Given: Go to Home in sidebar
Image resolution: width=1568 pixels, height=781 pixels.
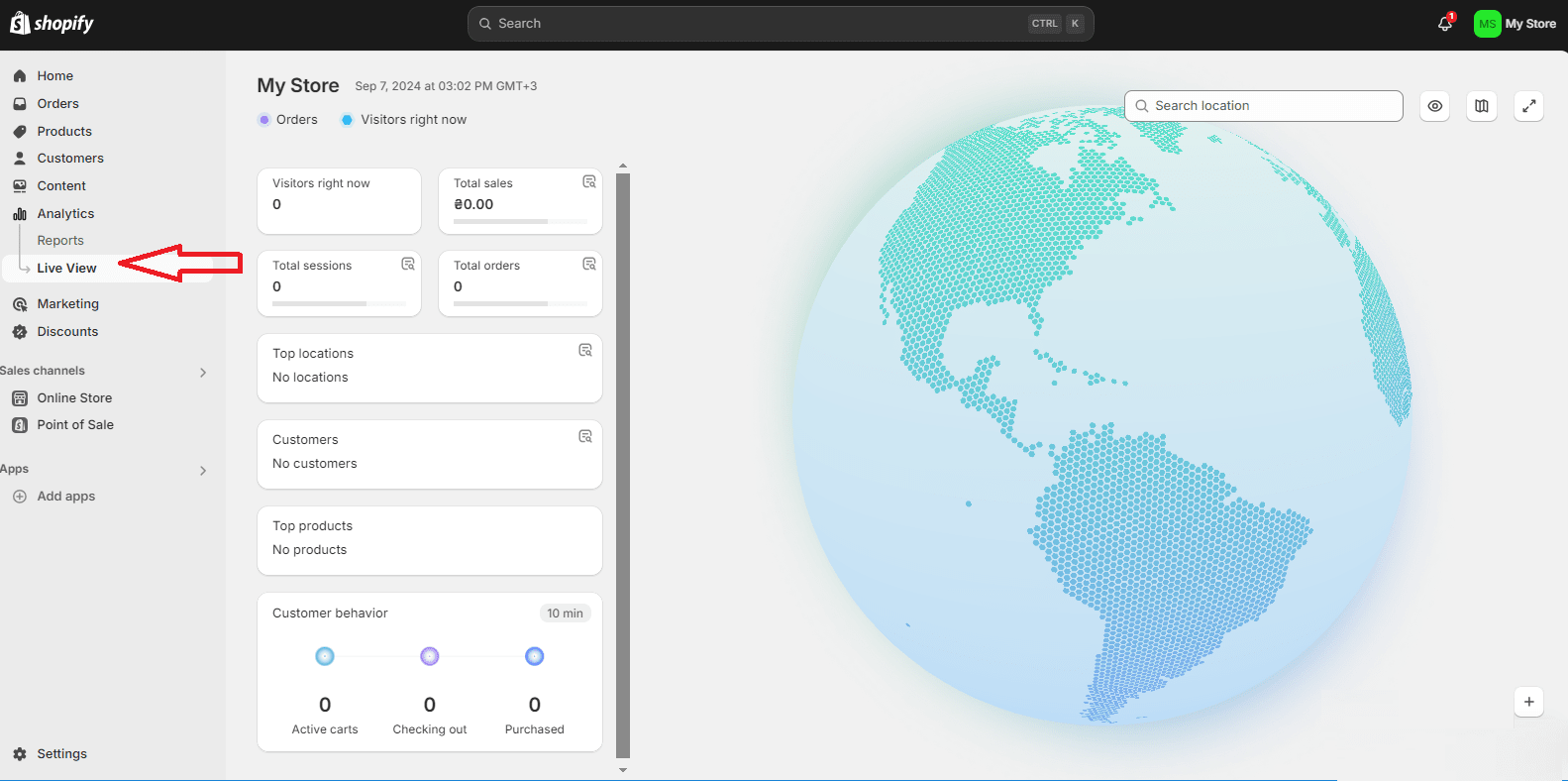Looking at the screenshot, I should pos(55,75).
